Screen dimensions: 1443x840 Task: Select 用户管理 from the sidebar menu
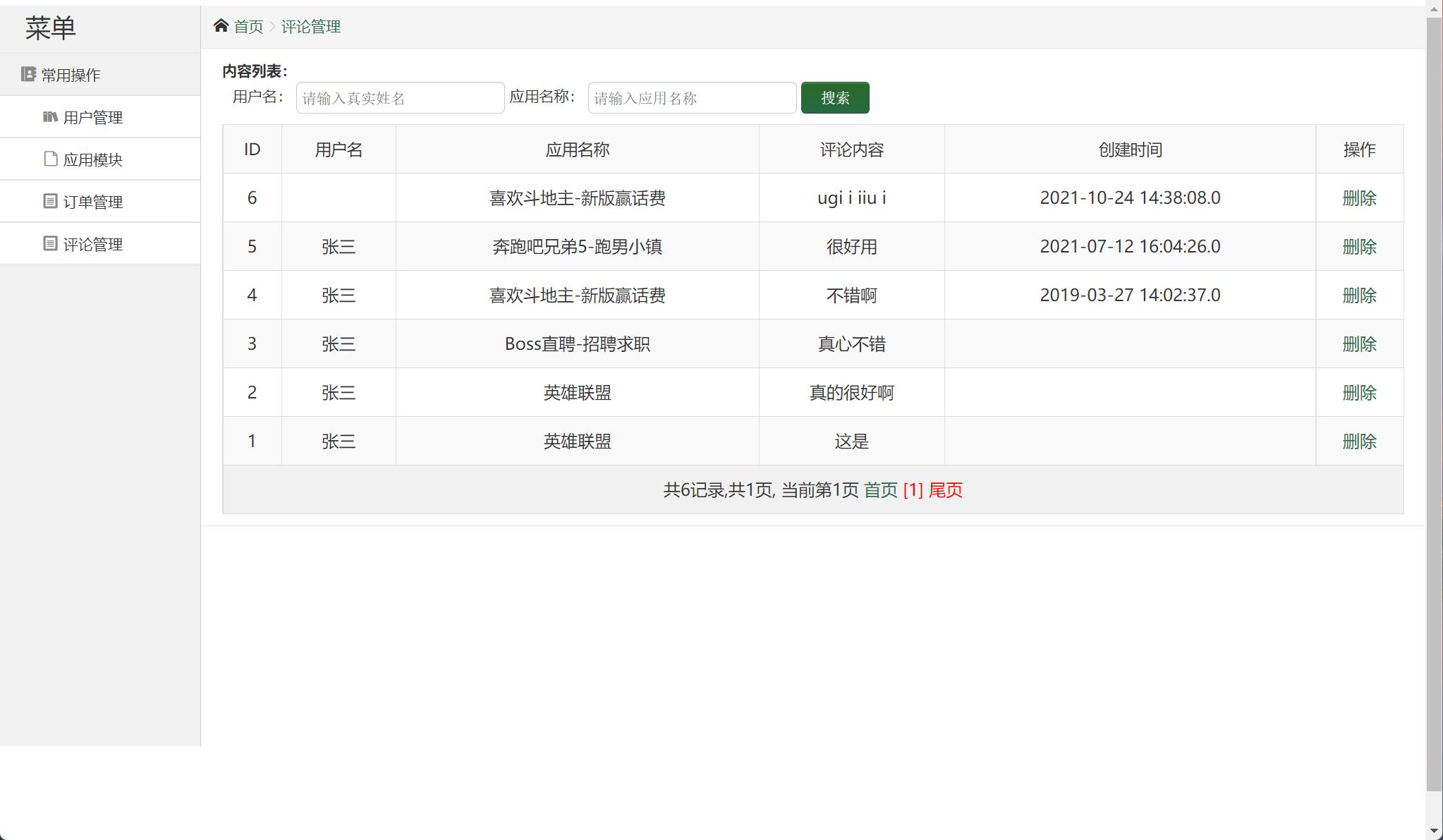point(92,116)
